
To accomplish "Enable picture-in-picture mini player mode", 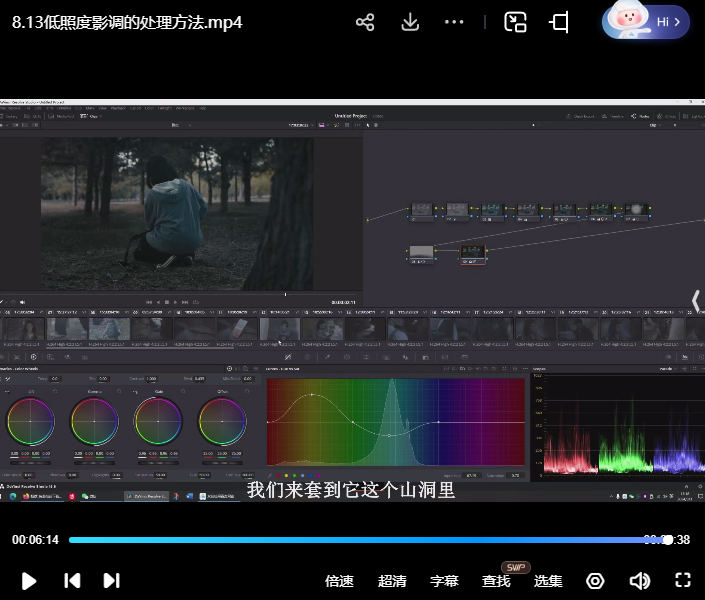I will pos(515,22).
